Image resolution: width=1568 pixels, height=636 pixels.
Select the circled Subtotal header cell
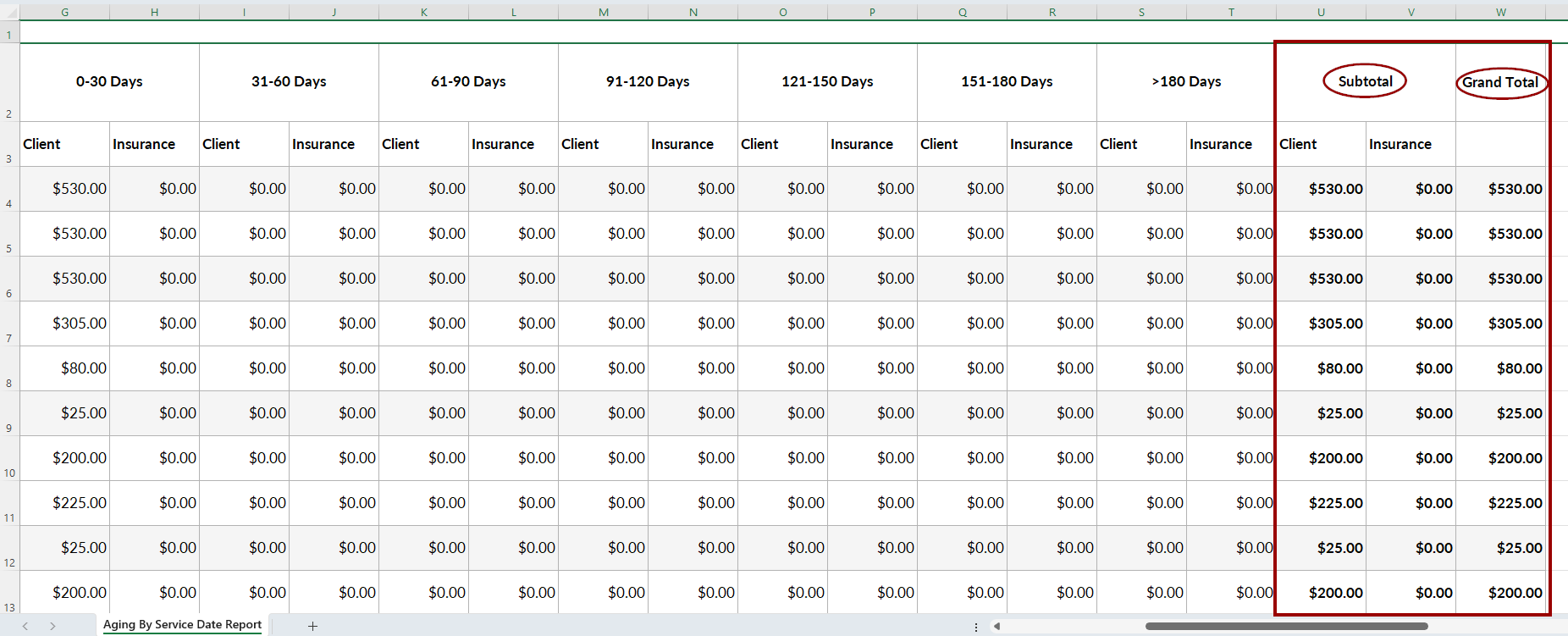1365,81
